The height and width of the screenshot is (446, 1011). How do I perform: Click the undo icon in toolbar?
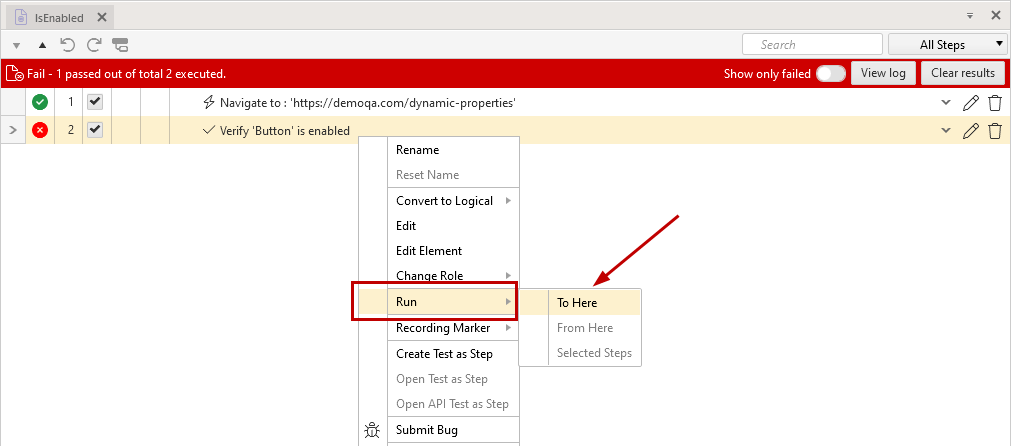[67, 44]
